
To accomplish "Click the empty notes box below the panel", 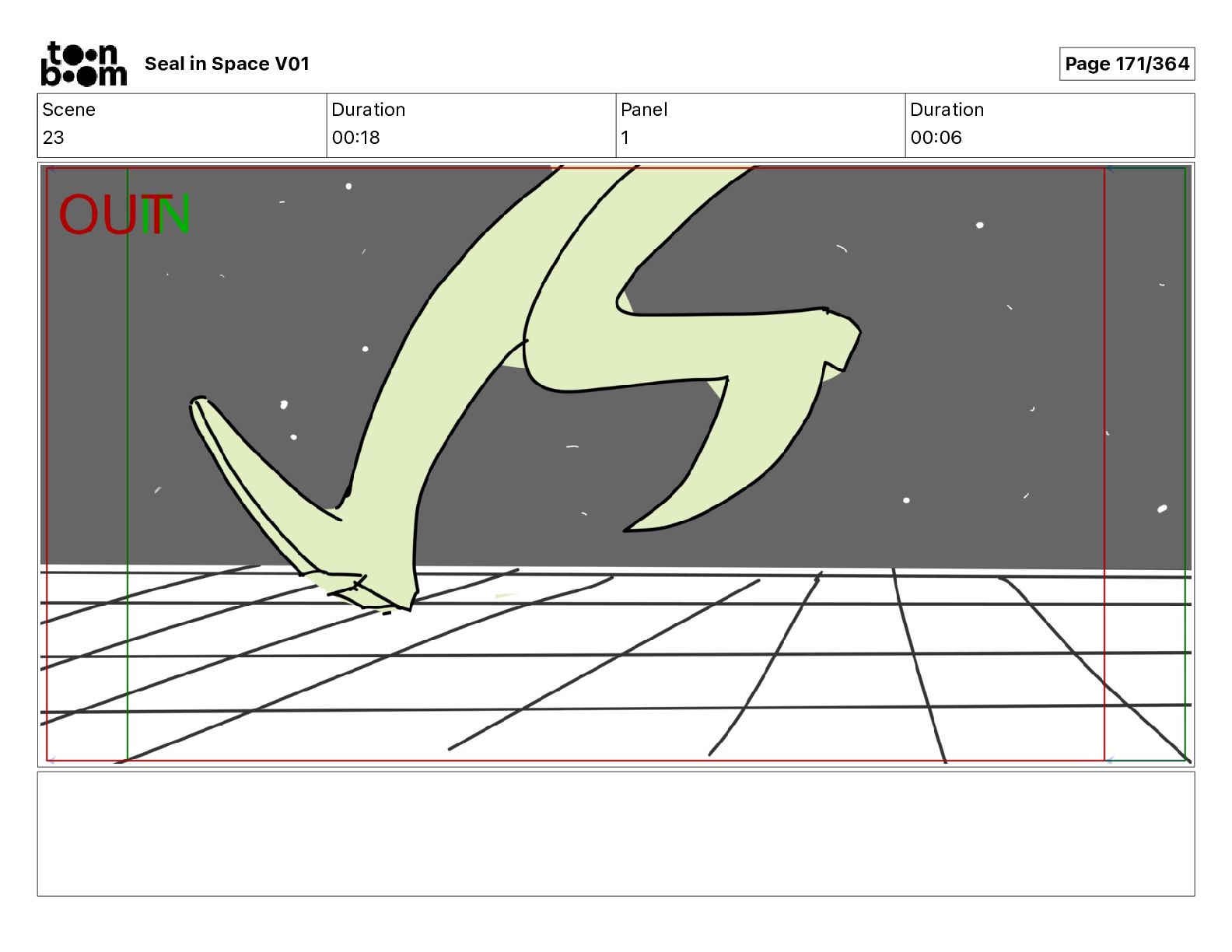I will tap(616, 834).
